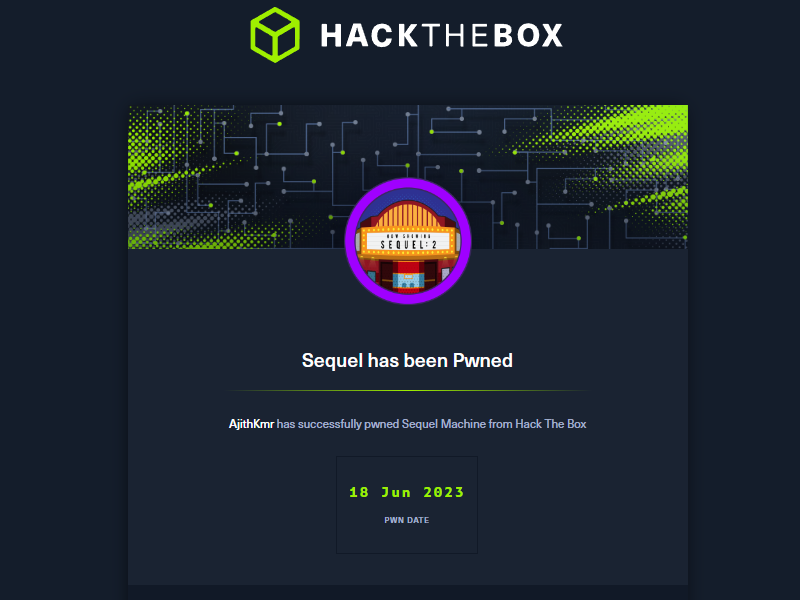Click the SEQUEL: 2 marquee sign
This screenshot has height=600, width=800.
tap(408, 241)
